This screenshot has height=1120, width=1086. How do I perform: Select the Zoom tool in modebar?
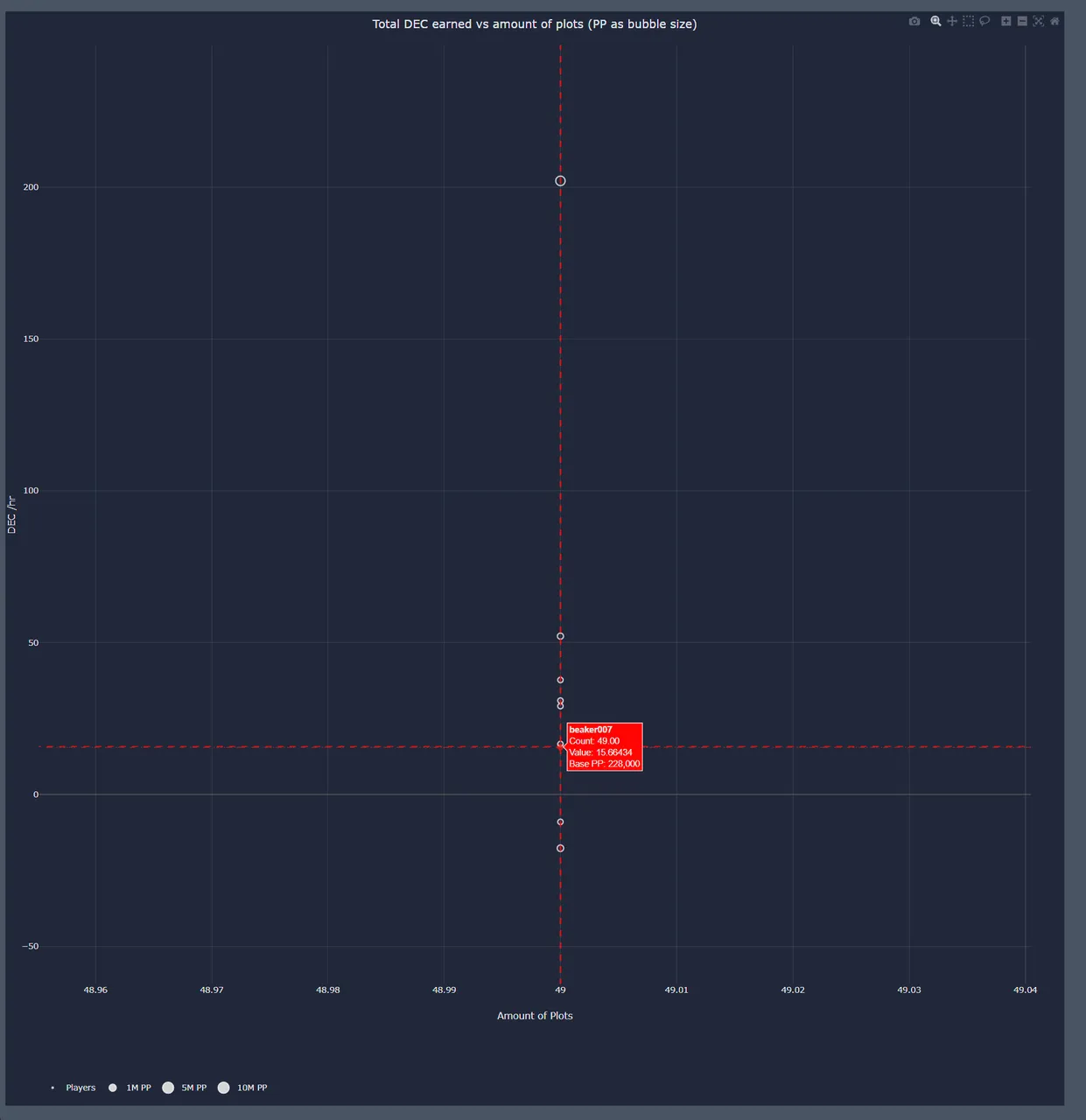935,21
